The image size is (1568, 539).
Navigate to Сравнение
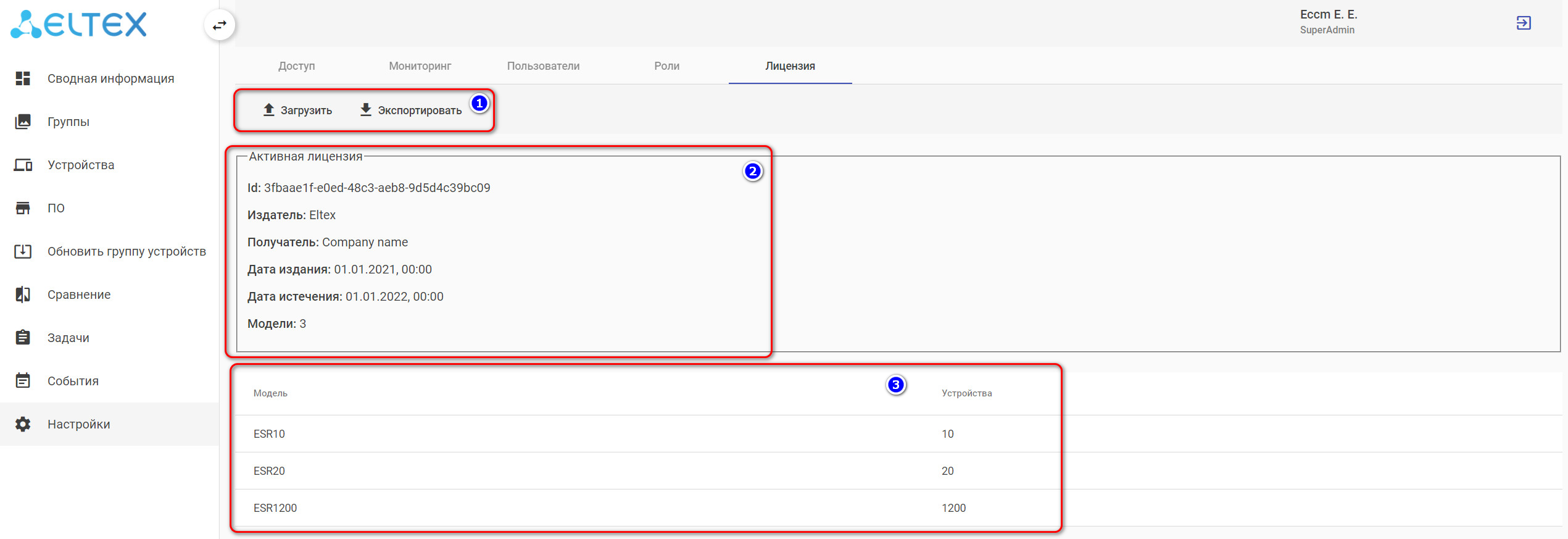click(110, 295)
